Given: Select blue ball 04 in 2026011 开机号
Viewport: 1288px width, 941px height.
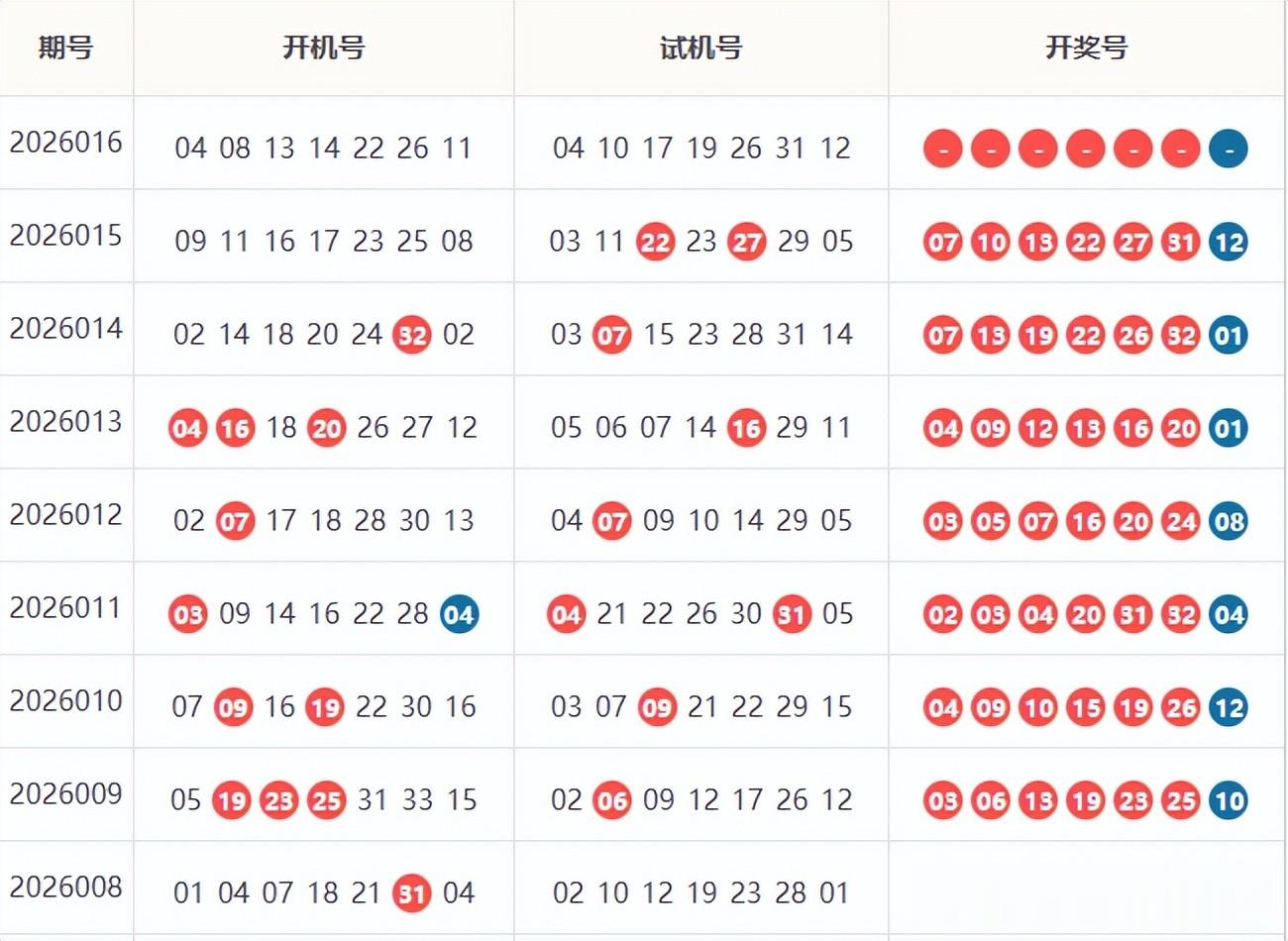Looking at the screenshot, I should pyautogui.click(x=459, y=614).
